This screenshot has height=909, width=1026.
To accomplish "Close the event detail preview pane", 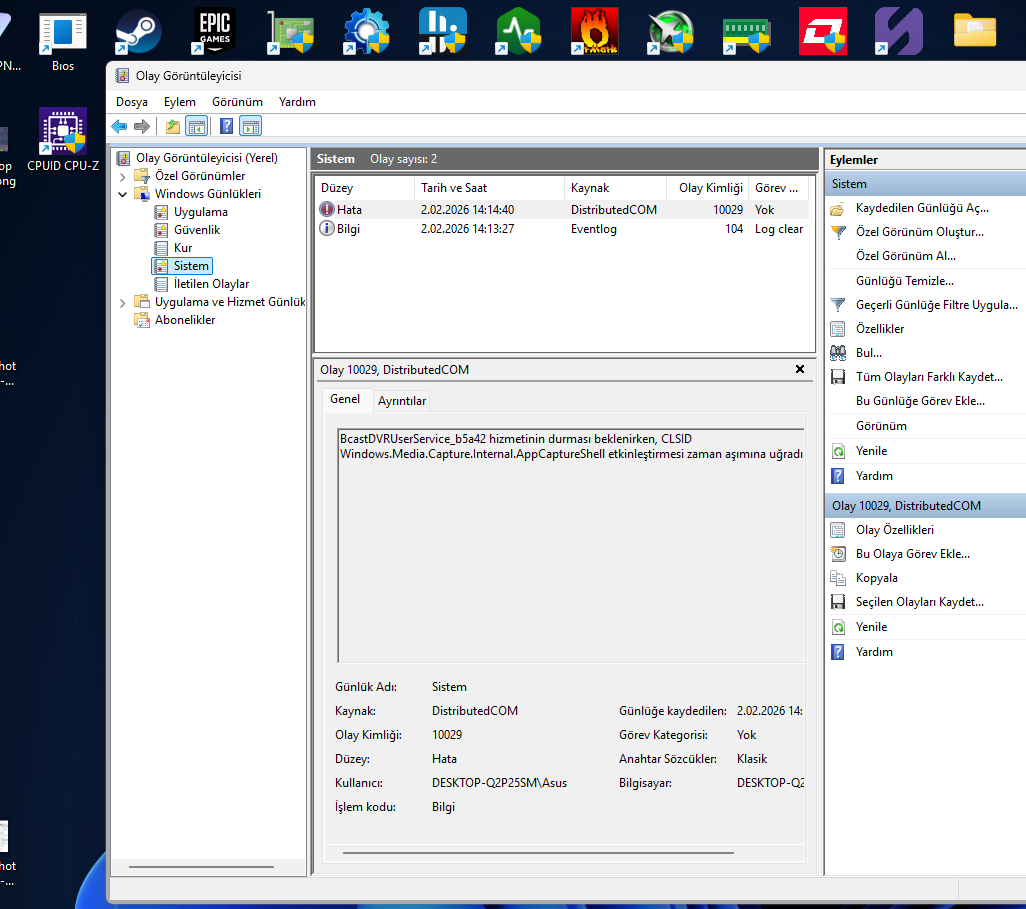I will (x=800, y=369).
